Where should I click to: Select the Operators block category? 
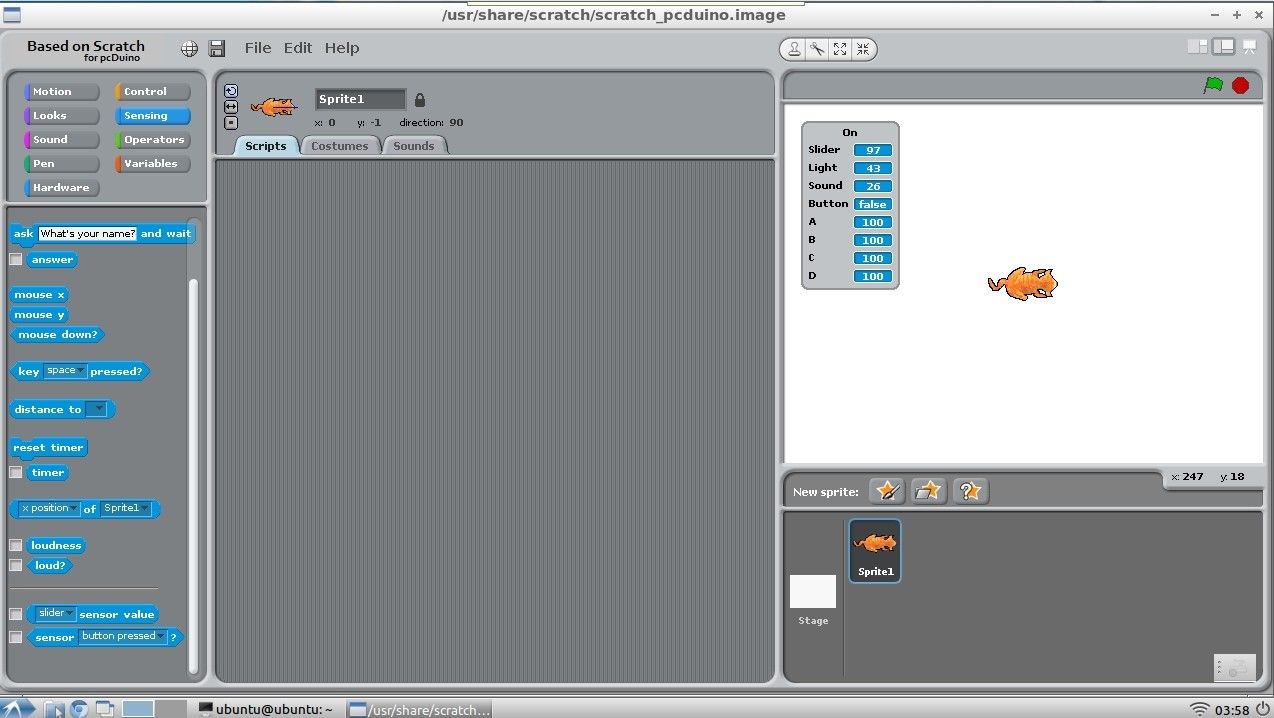pyautogui.click(x=152, y=139)
